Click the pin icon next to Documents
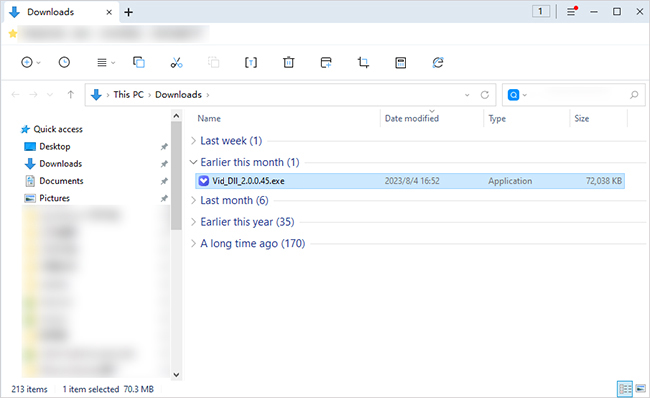Image resolution: width=650 pixels, height=398 pixels. coord(164,181)
